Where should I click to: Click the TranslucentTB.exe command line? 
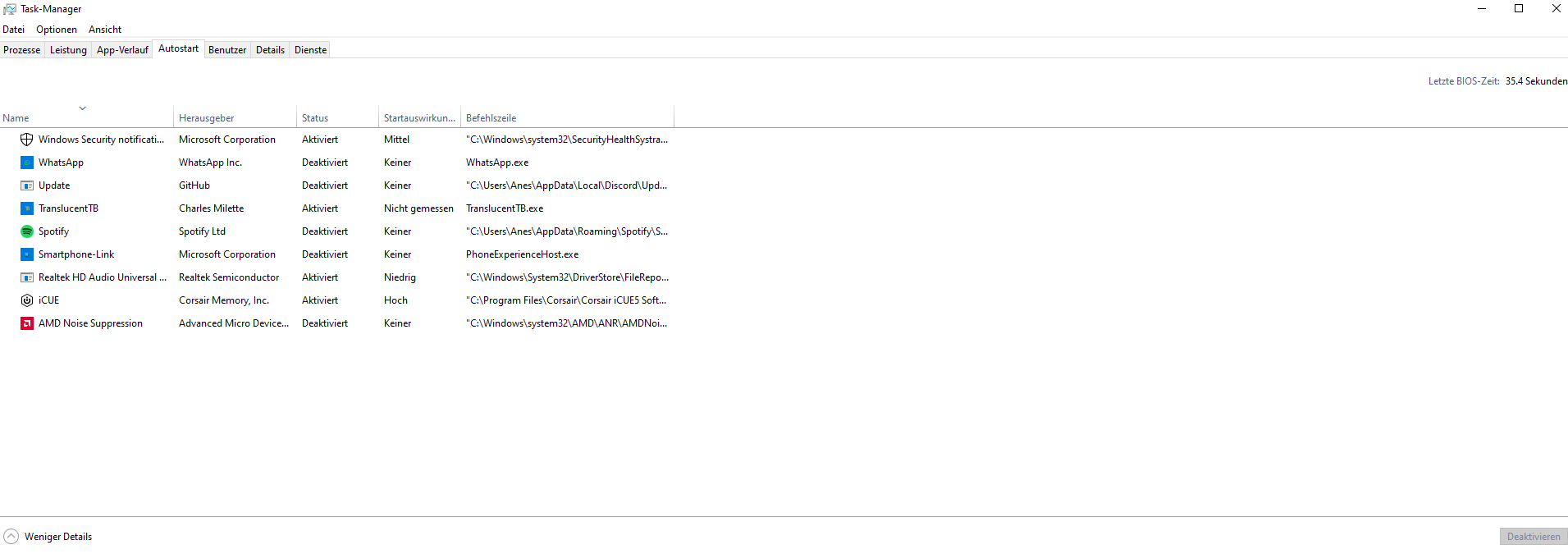(505, 208)
